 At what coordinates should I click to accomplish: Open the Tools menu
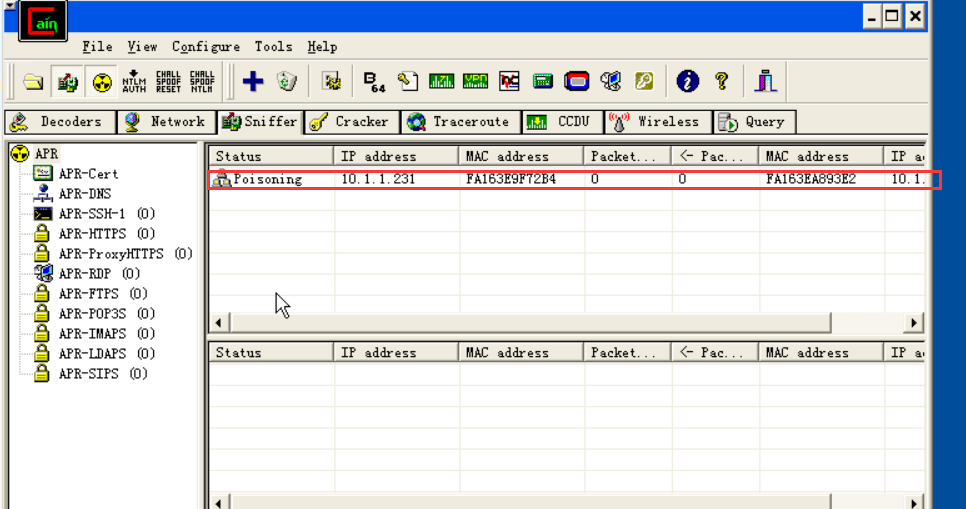click(274, 47)
